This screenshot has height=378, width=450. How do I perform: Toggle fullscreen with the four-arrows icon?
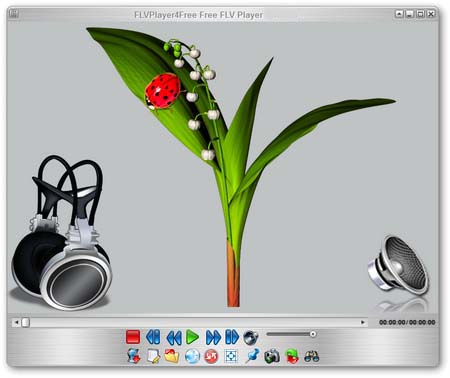pos(231,356)
